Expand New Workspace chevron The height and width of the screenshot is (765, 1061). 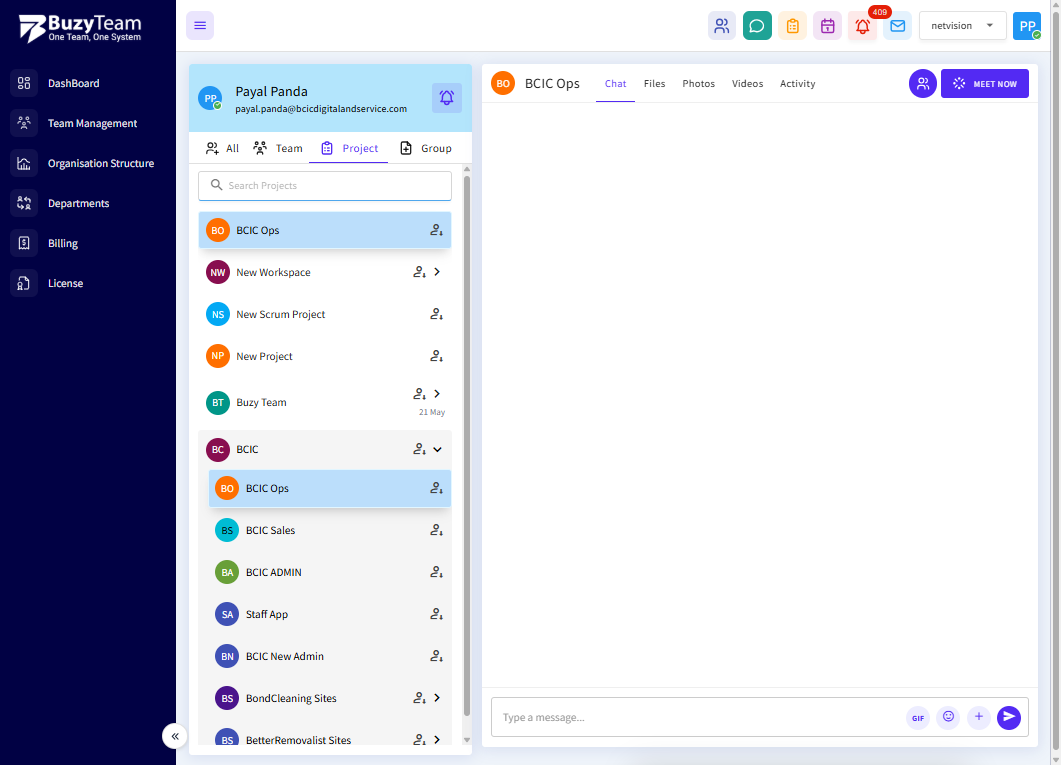[x=437, y=272]
